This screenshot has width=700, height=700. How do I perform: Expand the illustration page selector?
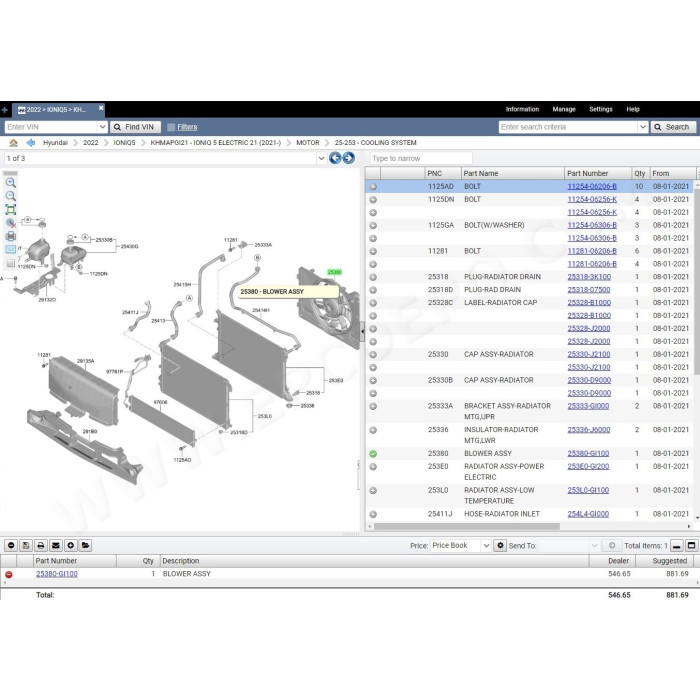tap(321, 158)
